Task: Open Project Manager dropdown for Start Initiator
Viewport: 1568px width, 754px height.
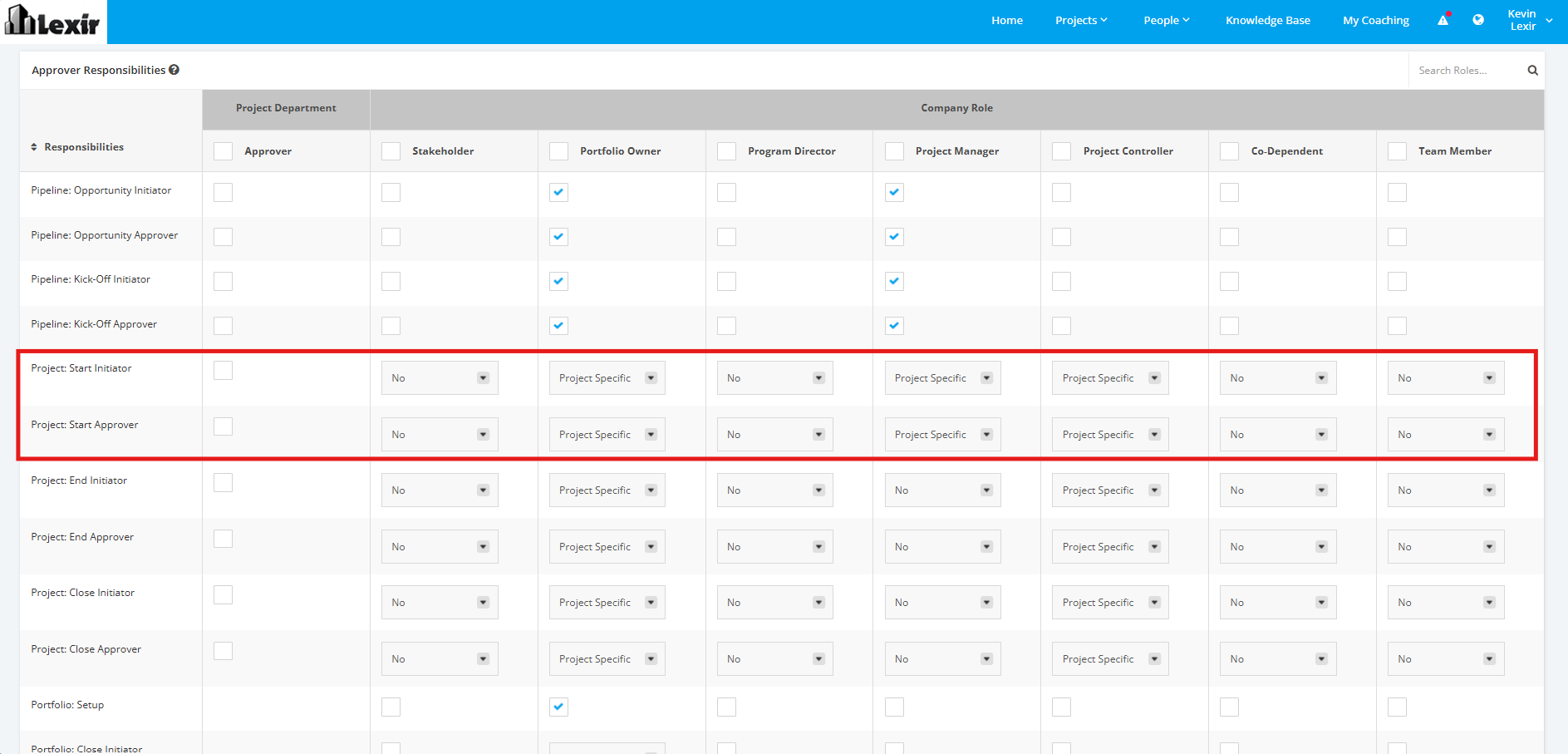Action: [943, 378]
